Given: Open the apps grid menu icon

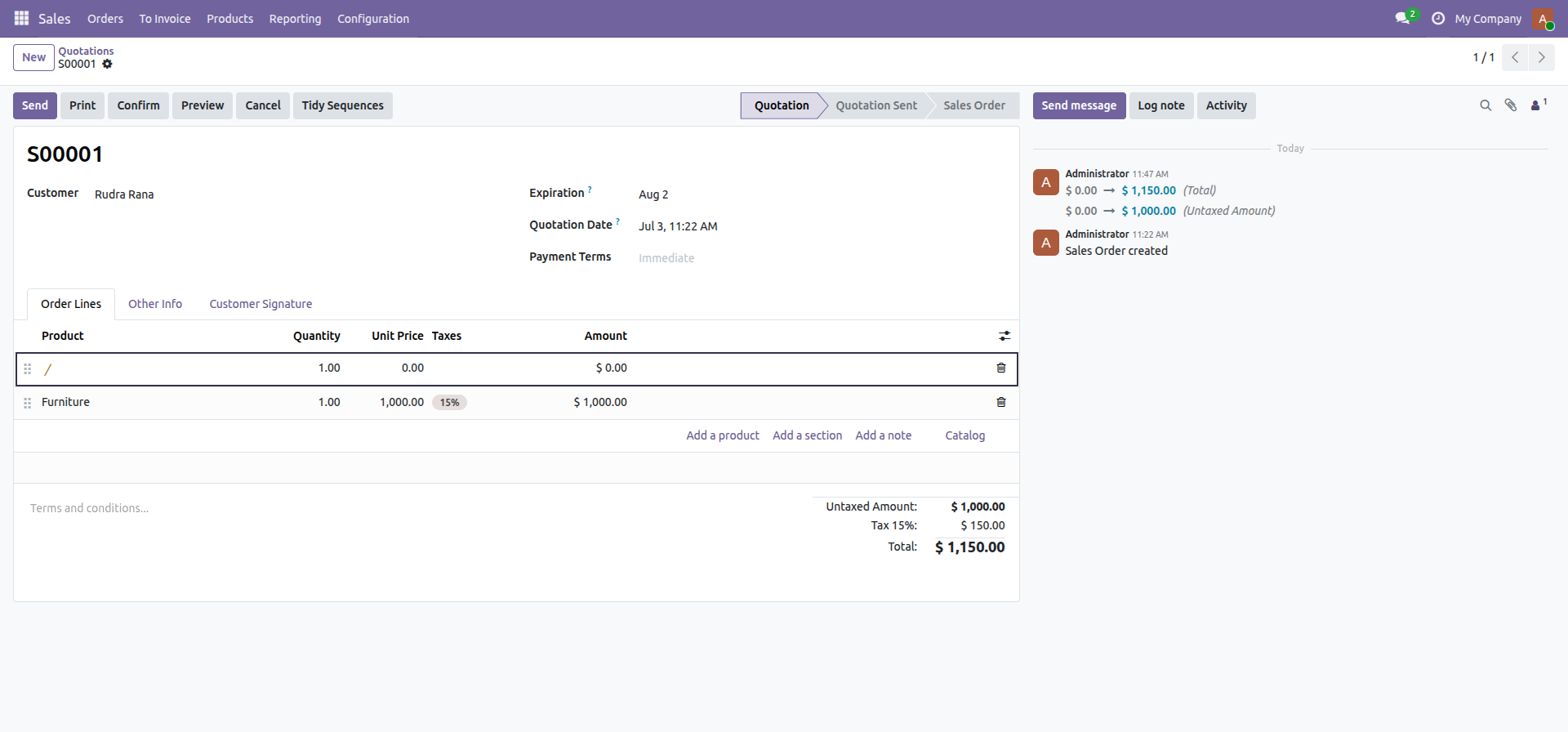Looking at the screenshot, I should click(x=22, y=18).
